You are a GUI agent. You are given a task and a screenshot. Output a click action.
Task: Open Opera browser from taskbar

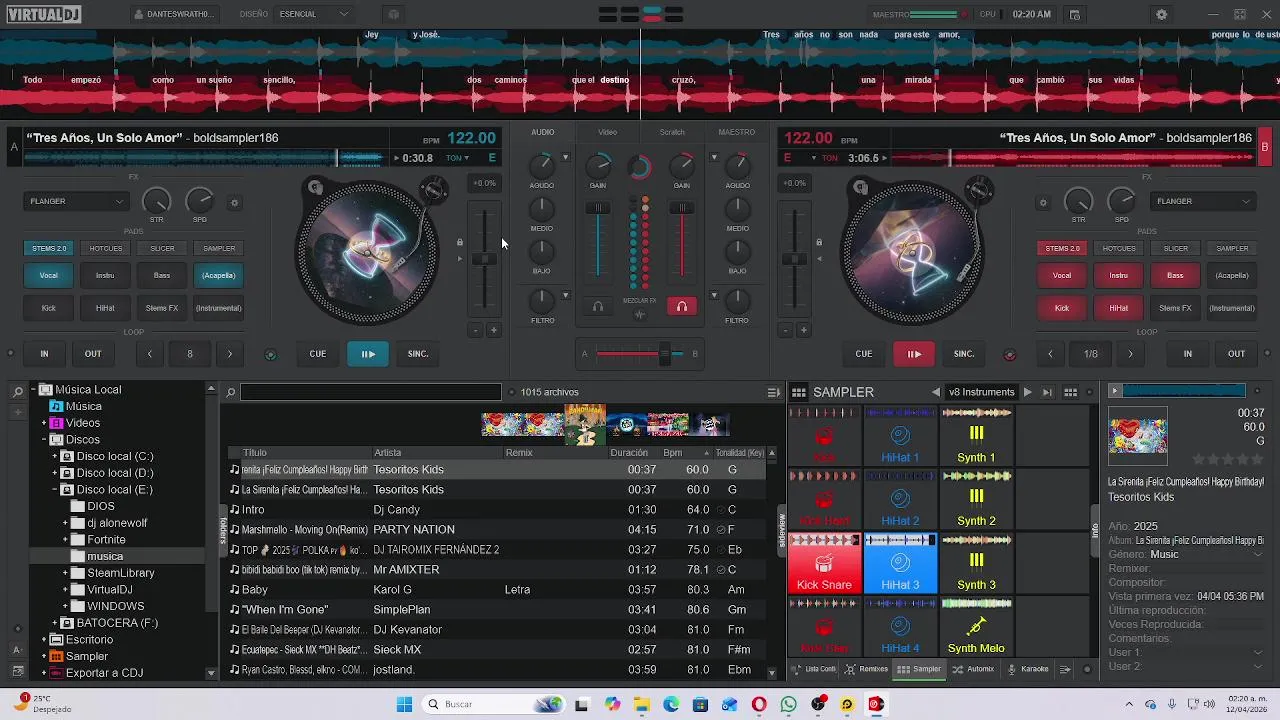(759, 704)
